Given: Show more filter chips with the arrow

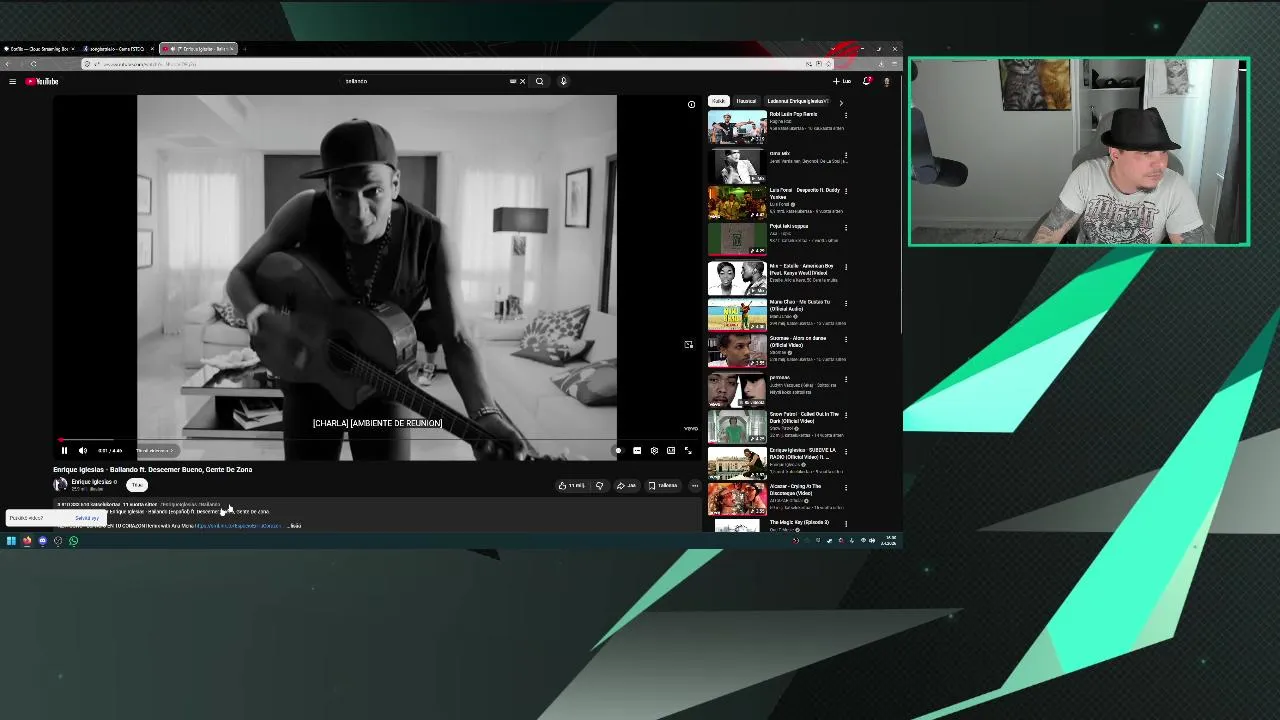Looking at the screenshot, I should (x=841, y=102).
